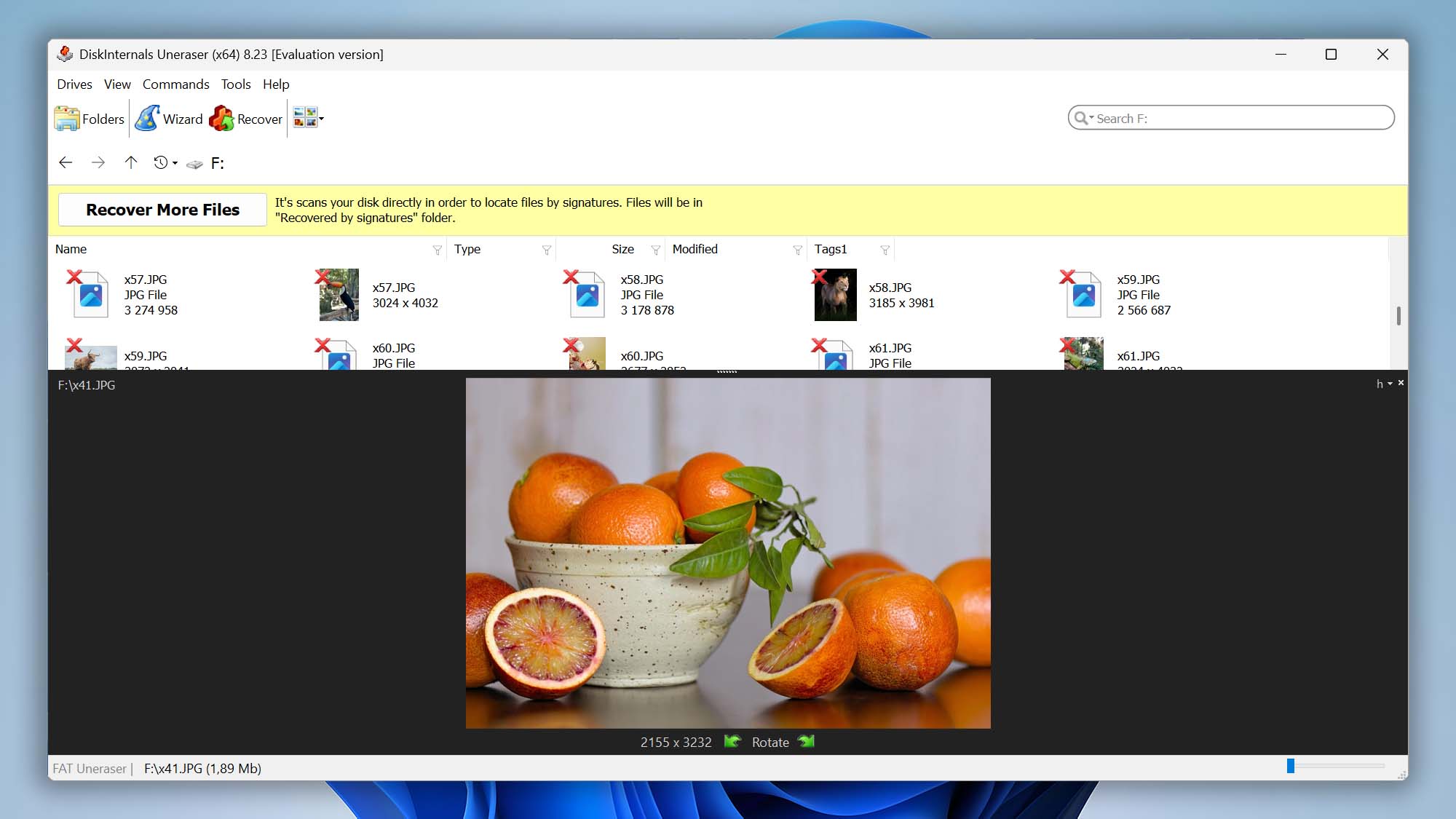Rotate preview image right (clockwise arrow)

click(x=806, y=742)
